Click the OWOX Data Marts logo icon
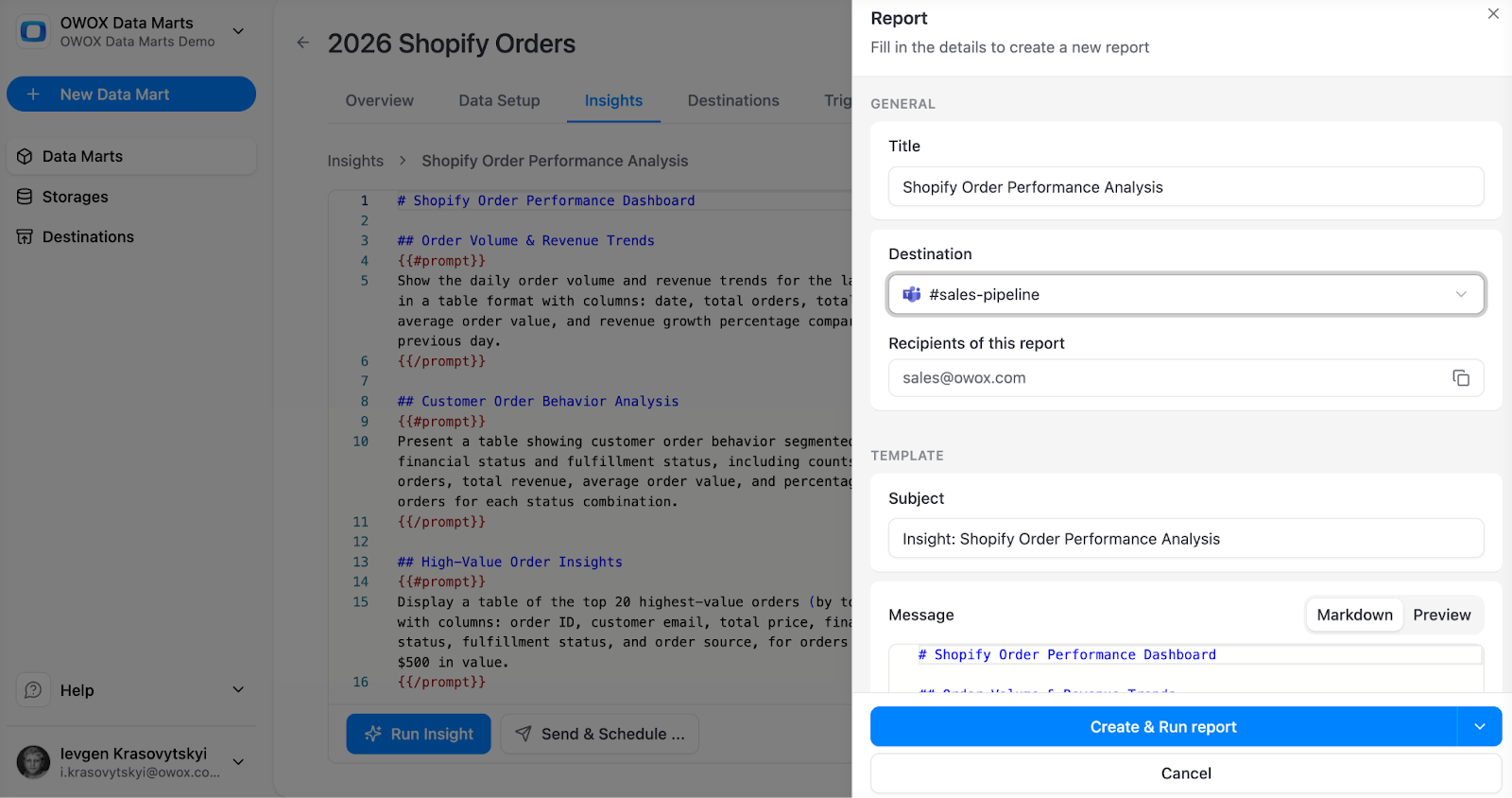The height and width of the screenshot is (798, 1512). pyautogui.click(x=34, y=31)
